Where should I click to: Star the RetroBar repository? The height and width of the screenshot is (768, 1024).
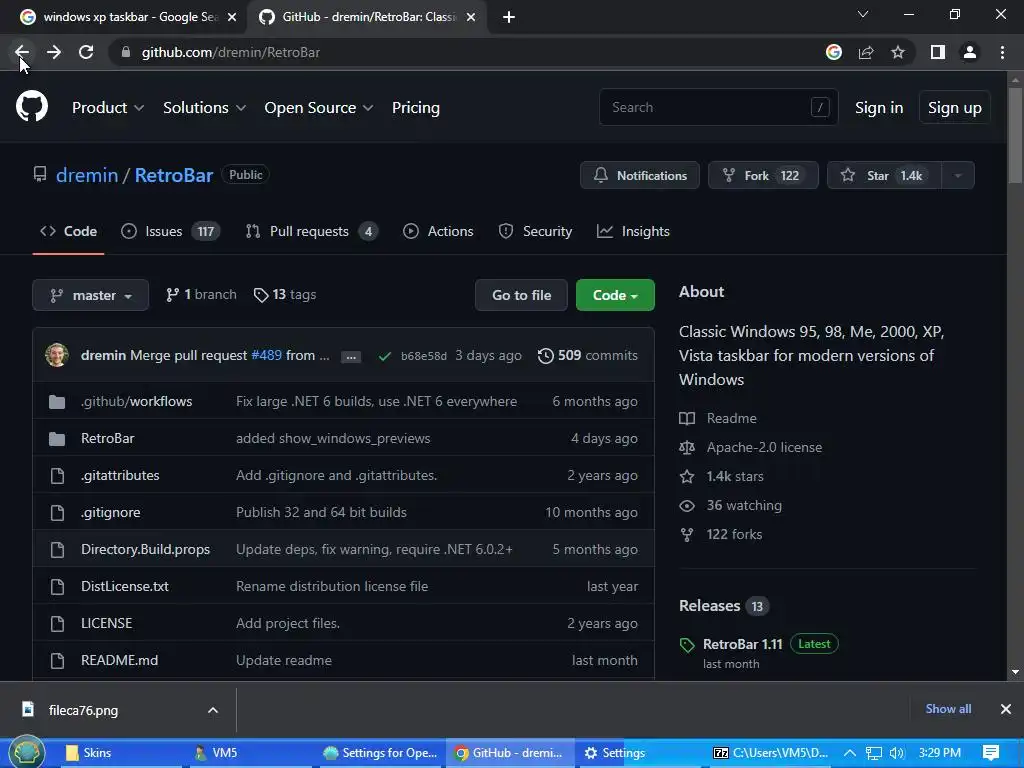coord(884,175)
